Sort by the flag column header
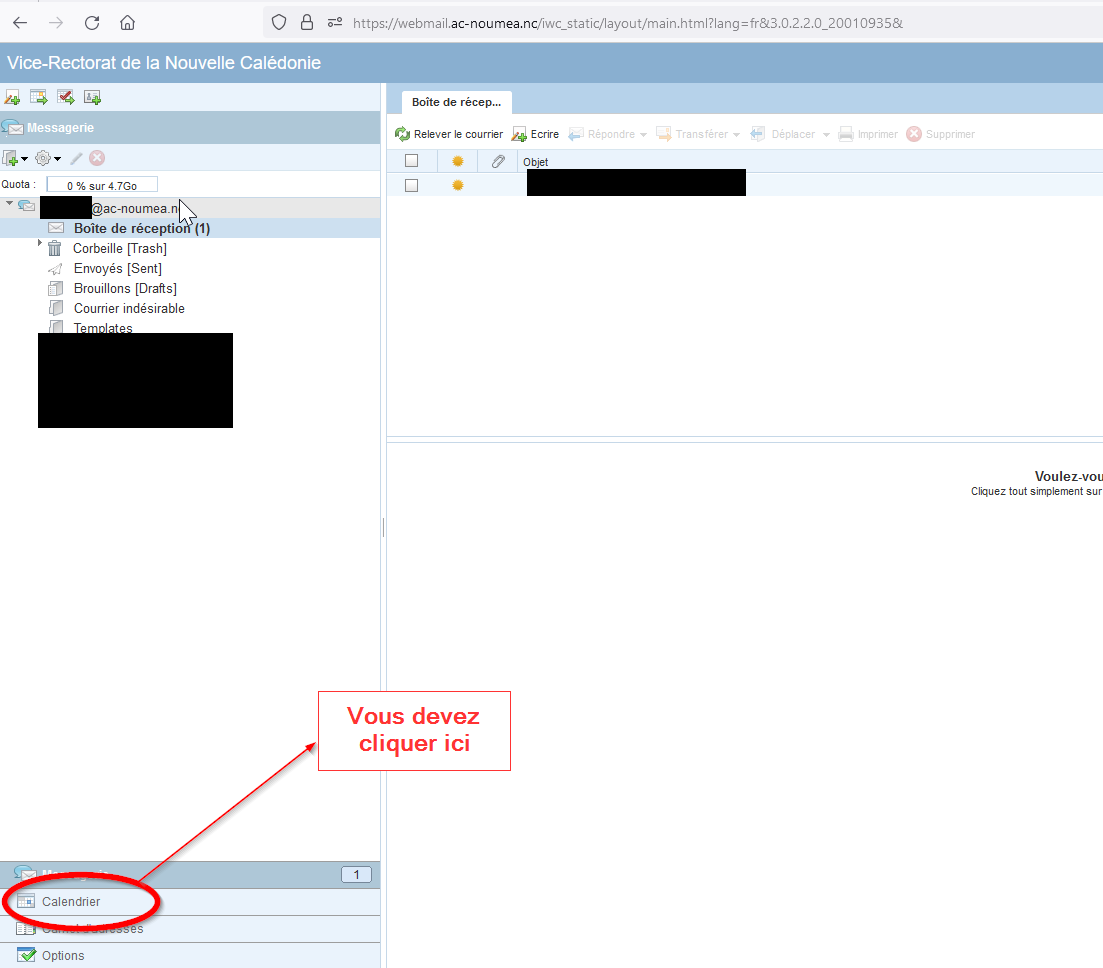 tap(458, 161)
